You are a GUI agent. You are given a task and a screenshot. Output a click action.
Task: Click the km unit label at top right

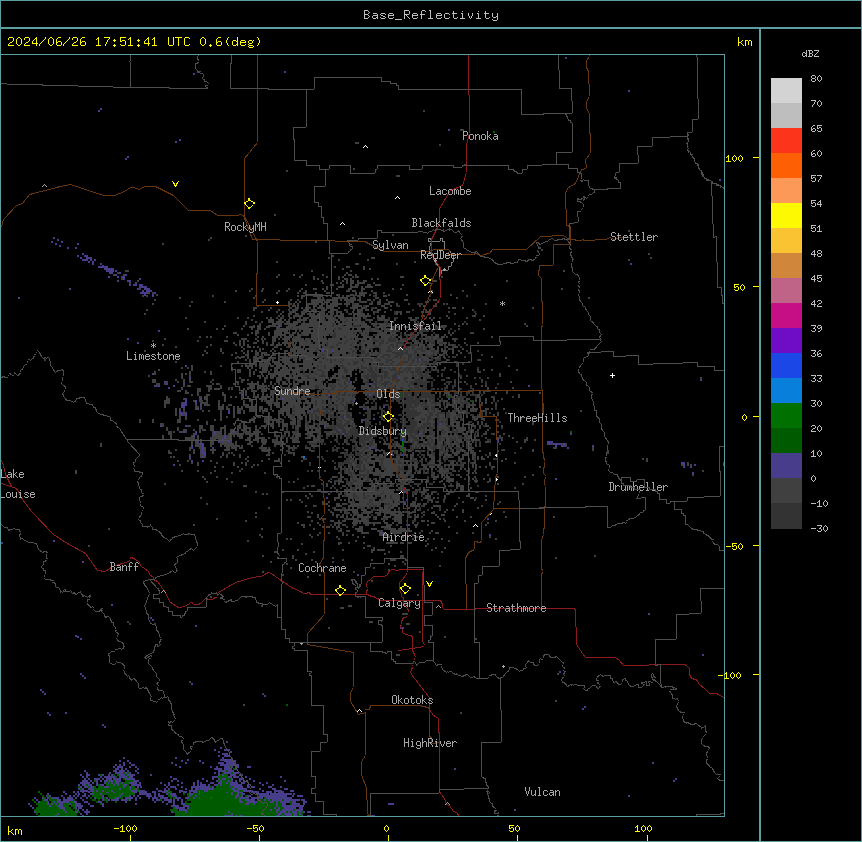click(x=744, y=42)
